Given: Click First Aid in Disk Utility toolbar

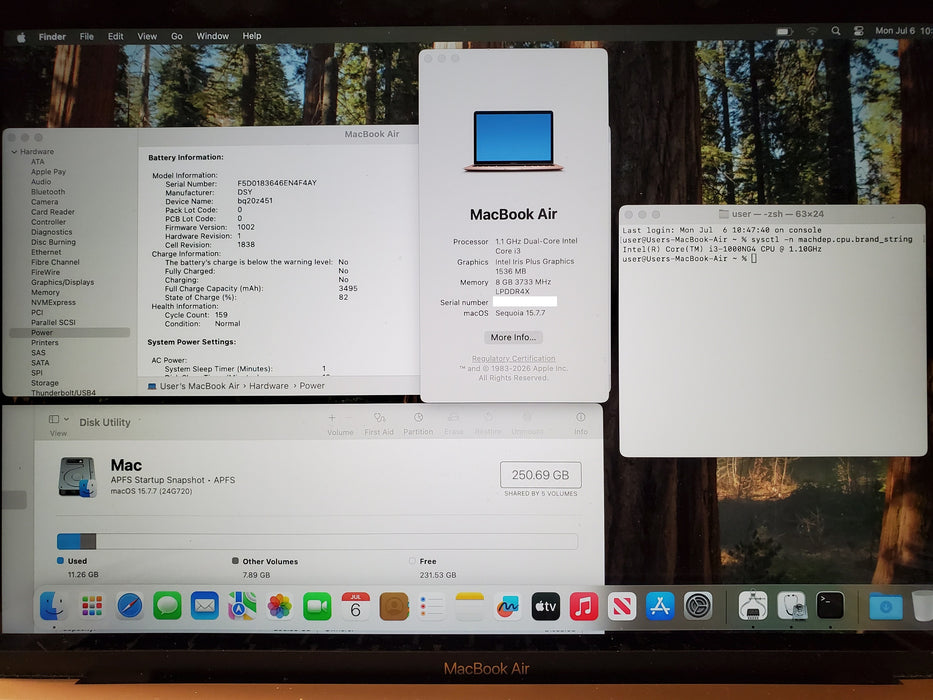Looking at the screenshot, I should click(379, 424).
